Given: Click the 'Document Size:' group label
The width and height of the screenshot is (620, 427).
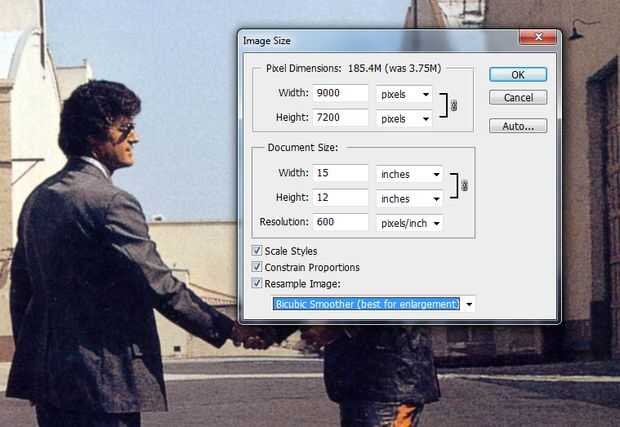Looking at the screenshot, I should click(303, 147).
